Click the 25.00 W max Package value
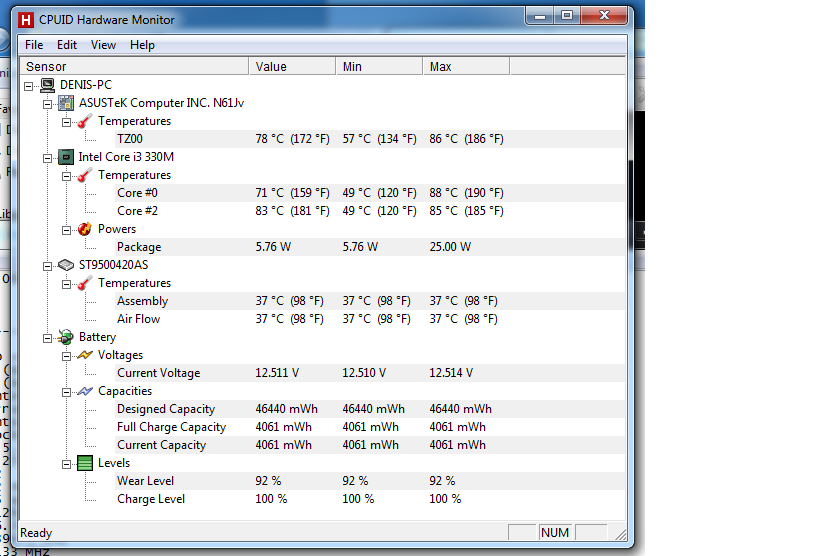Screen dimensions: 819x556 (450, 247)
